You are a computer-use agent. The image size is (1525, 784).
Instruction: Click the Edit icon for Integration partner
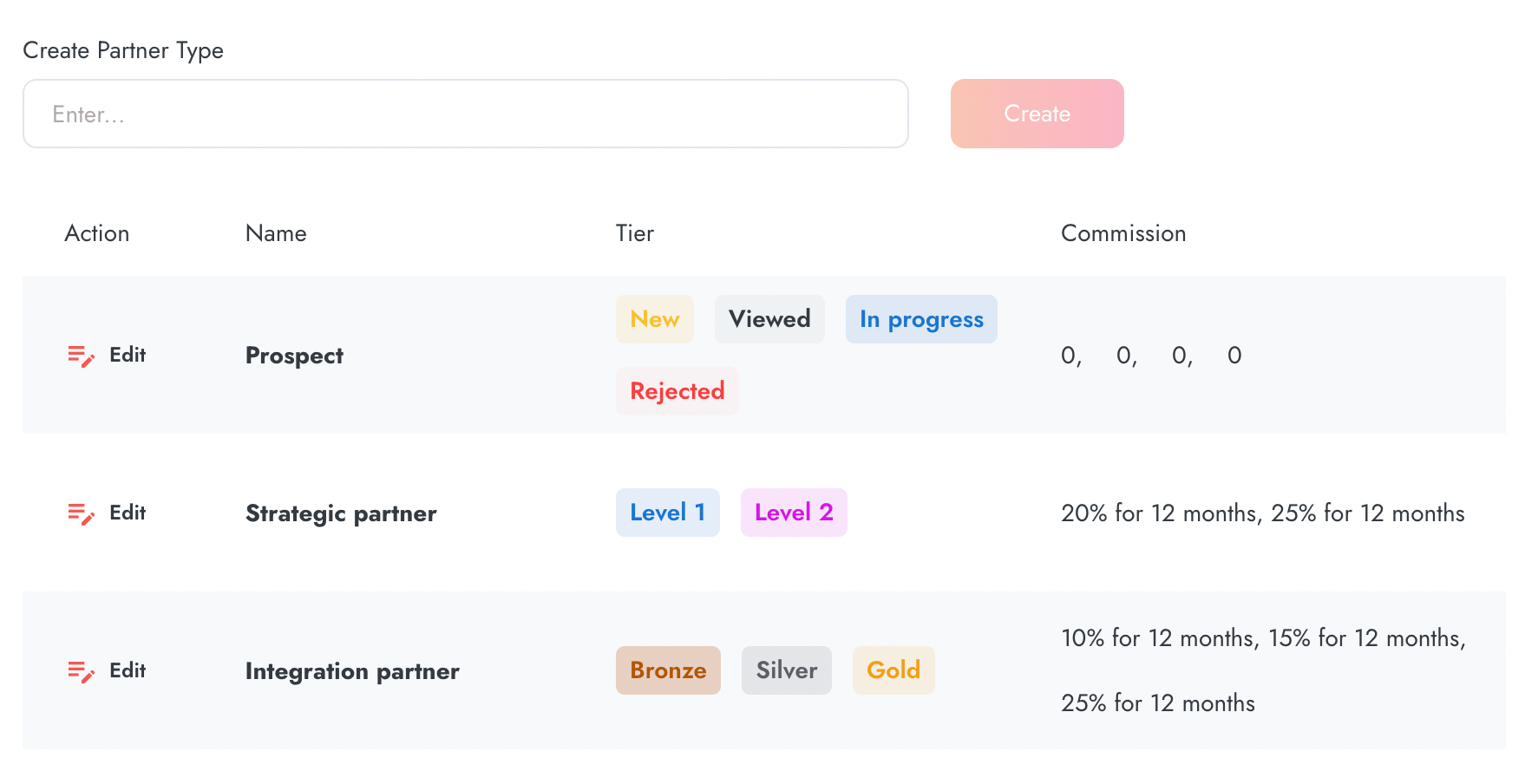pos(81,670)
